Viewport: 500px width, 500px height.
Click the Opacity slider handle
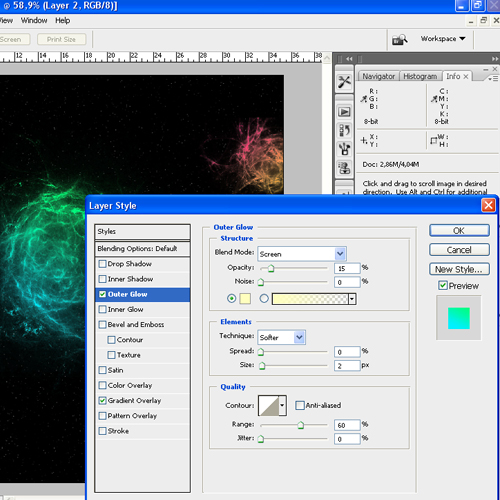tap(271, 268)
